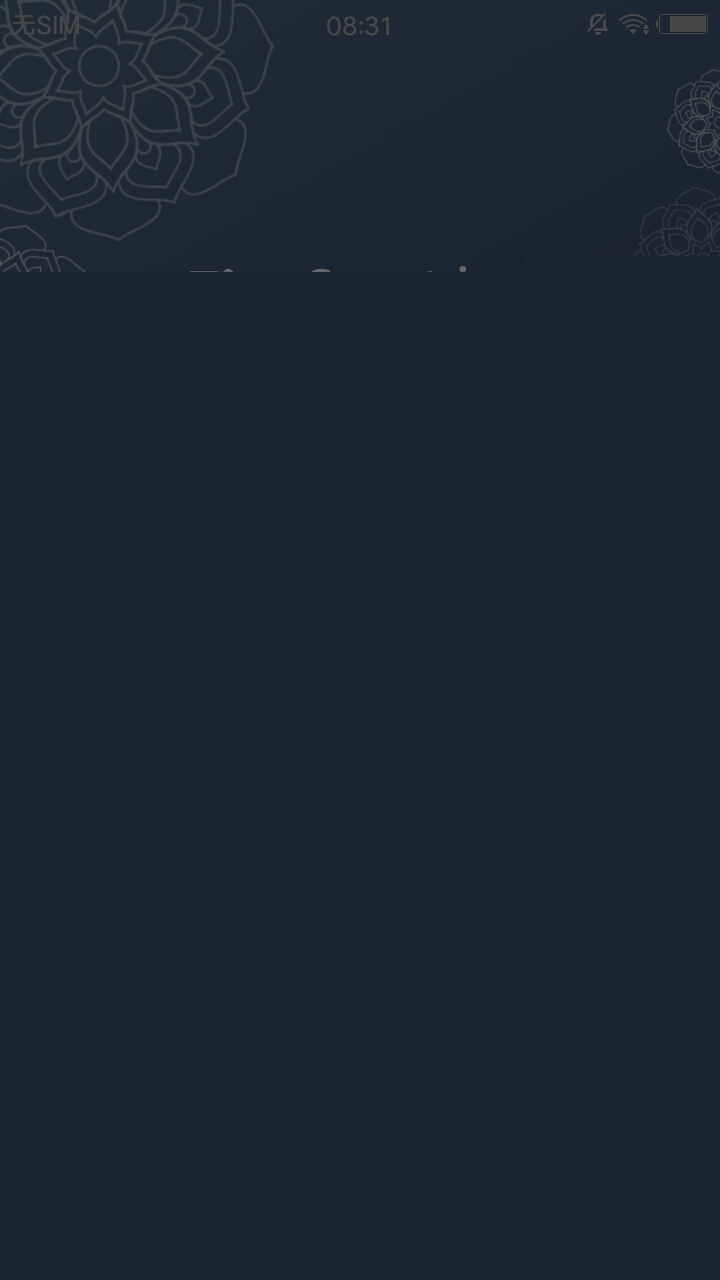Tap the Wi-Fi signal icon
This screenshot has width=720, height=1280.
click(x=634, y=25)
